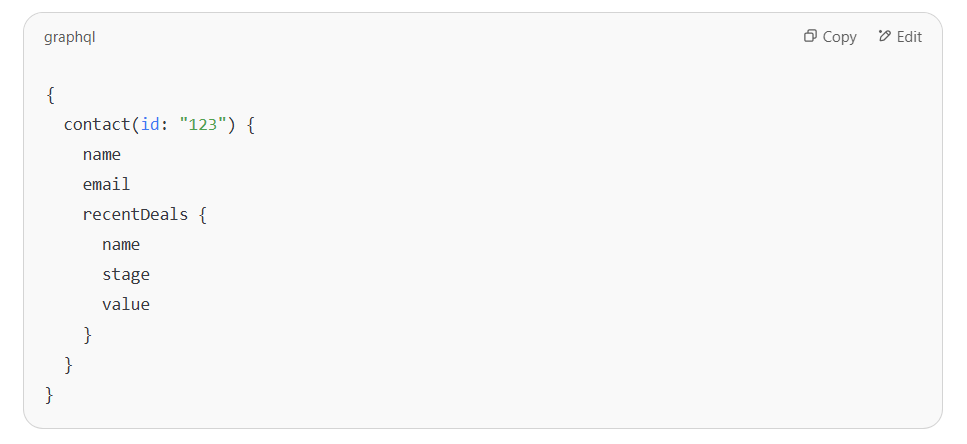The height and width of the screenshot is (444, 967).
Task: Click the blue id argument name
Action: (x=150, y=125)
